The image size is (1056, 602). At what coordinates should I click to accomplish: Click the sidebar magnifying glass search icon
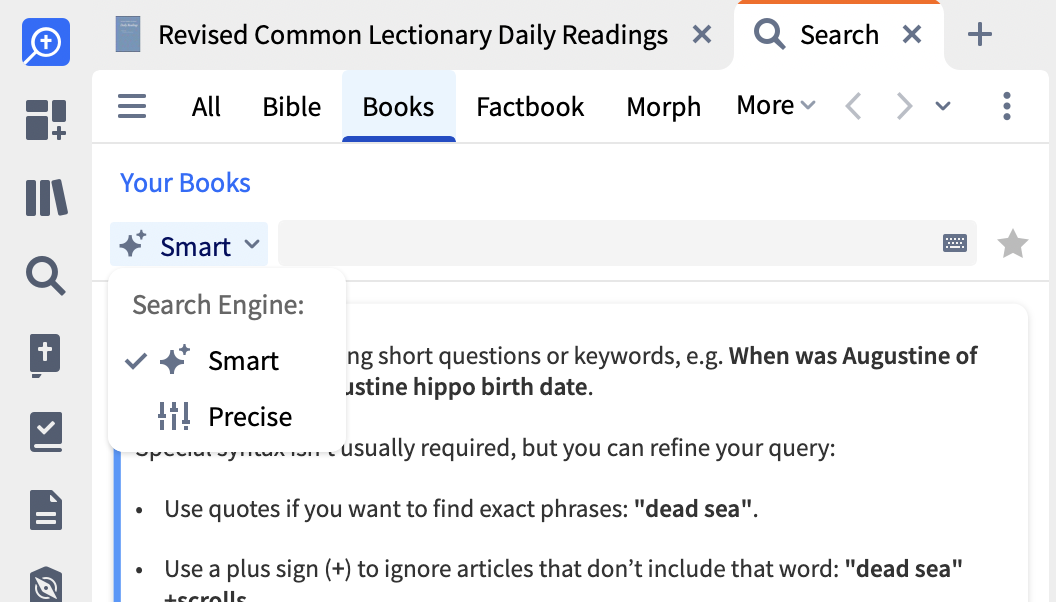(x=46, y=275)
